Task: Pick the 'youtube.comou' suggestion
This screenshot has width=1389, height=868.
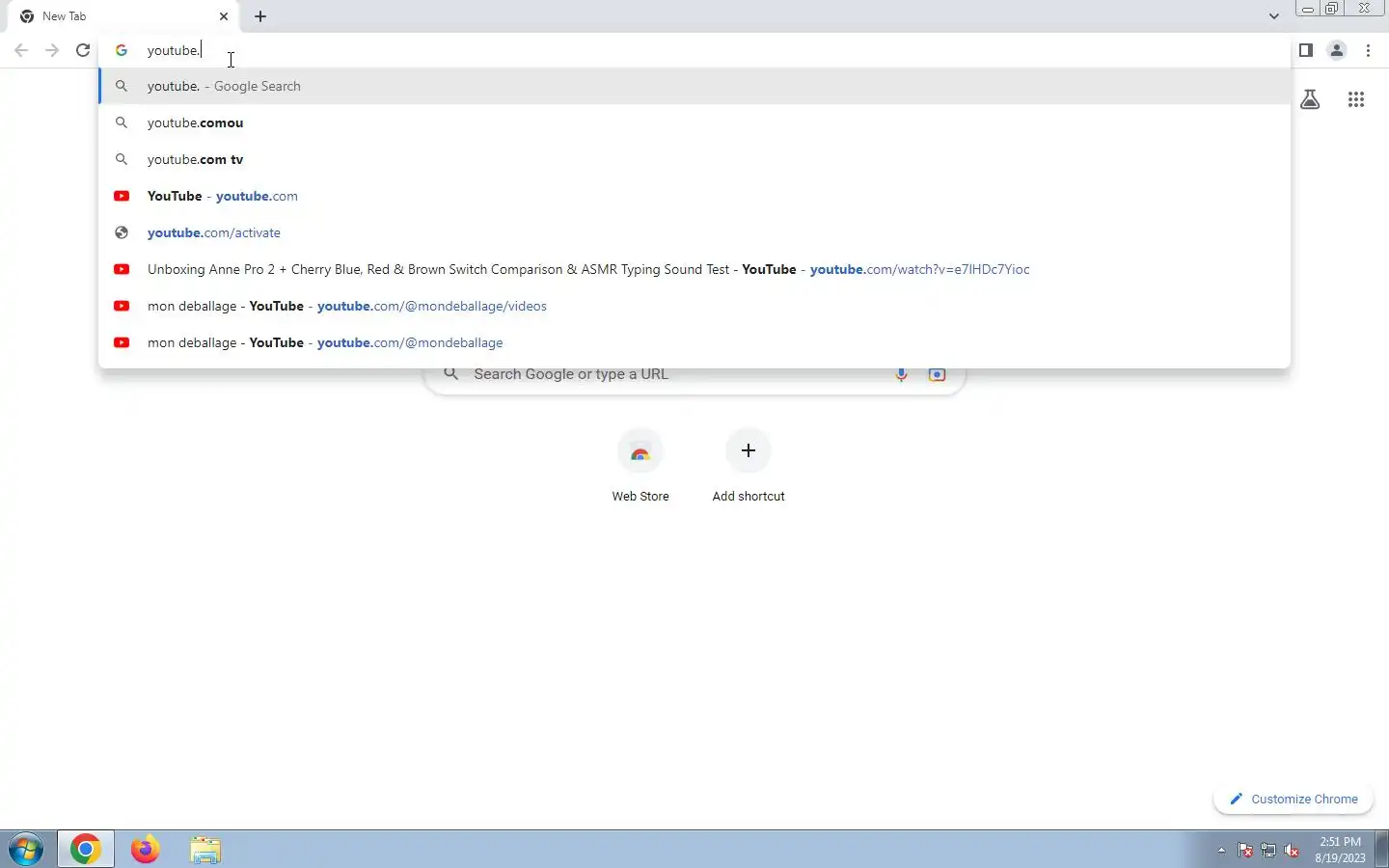Action: (x=694, y=122)
